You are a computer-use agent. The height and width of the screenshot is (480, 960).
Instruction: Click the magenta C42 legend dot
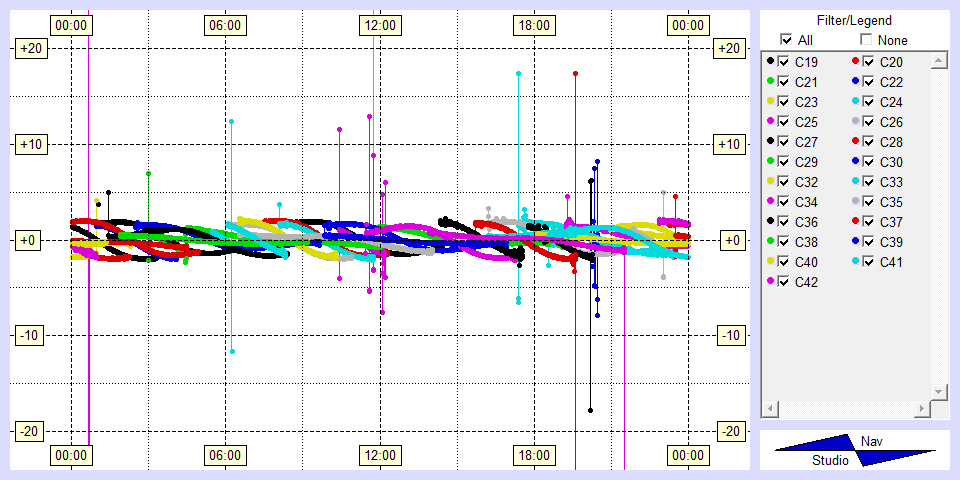click(x=770, y=282)
